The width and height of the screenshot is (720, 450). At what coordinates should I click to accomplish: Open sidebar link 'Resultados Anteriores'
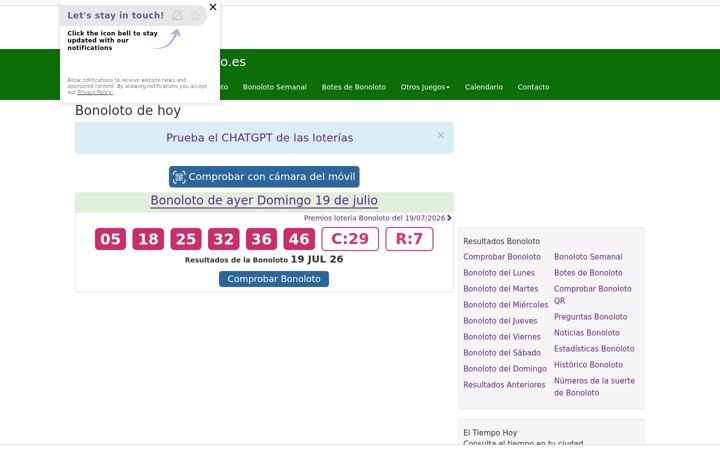click(504, 385)
